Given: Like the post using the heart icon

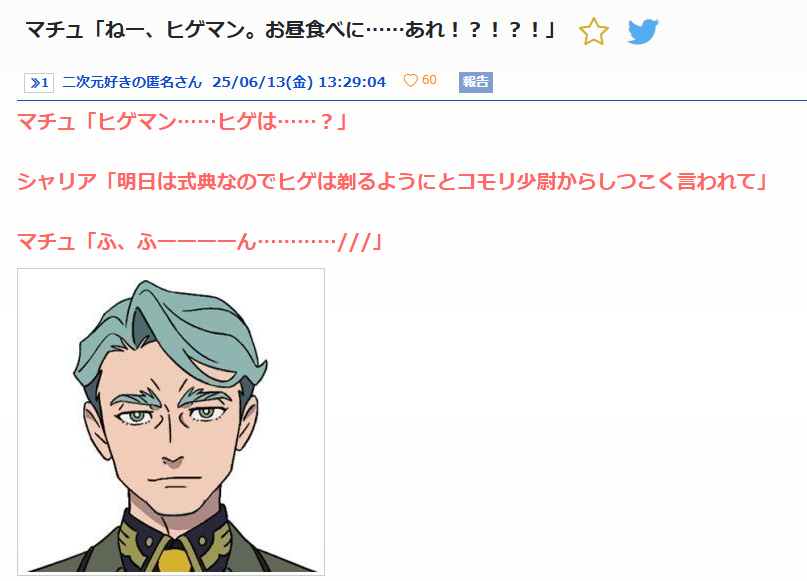Looking at the screenshot, I should [x=410, y=81].
